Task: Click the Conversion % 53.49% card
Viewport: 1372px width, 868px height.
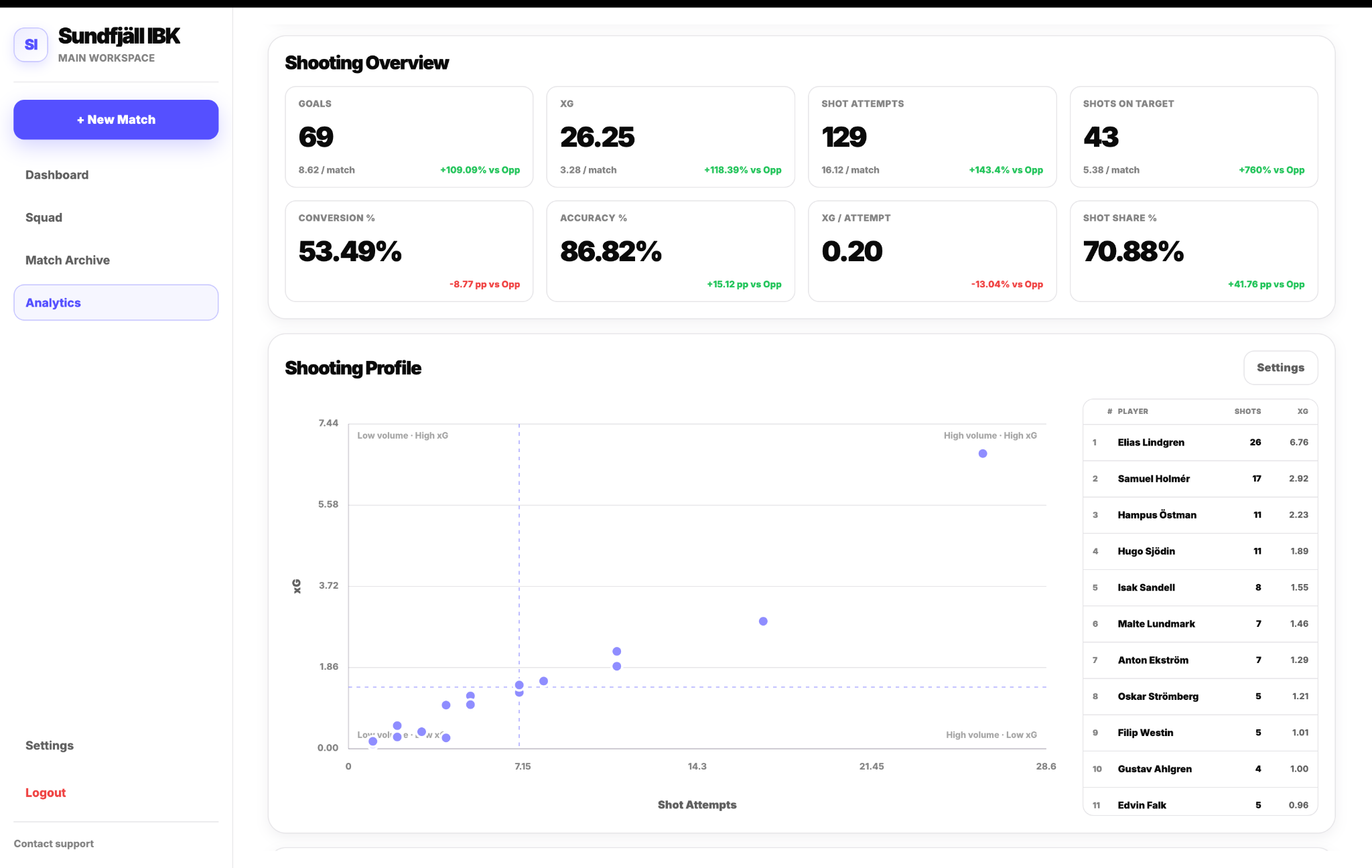Action: coord(409,251)
